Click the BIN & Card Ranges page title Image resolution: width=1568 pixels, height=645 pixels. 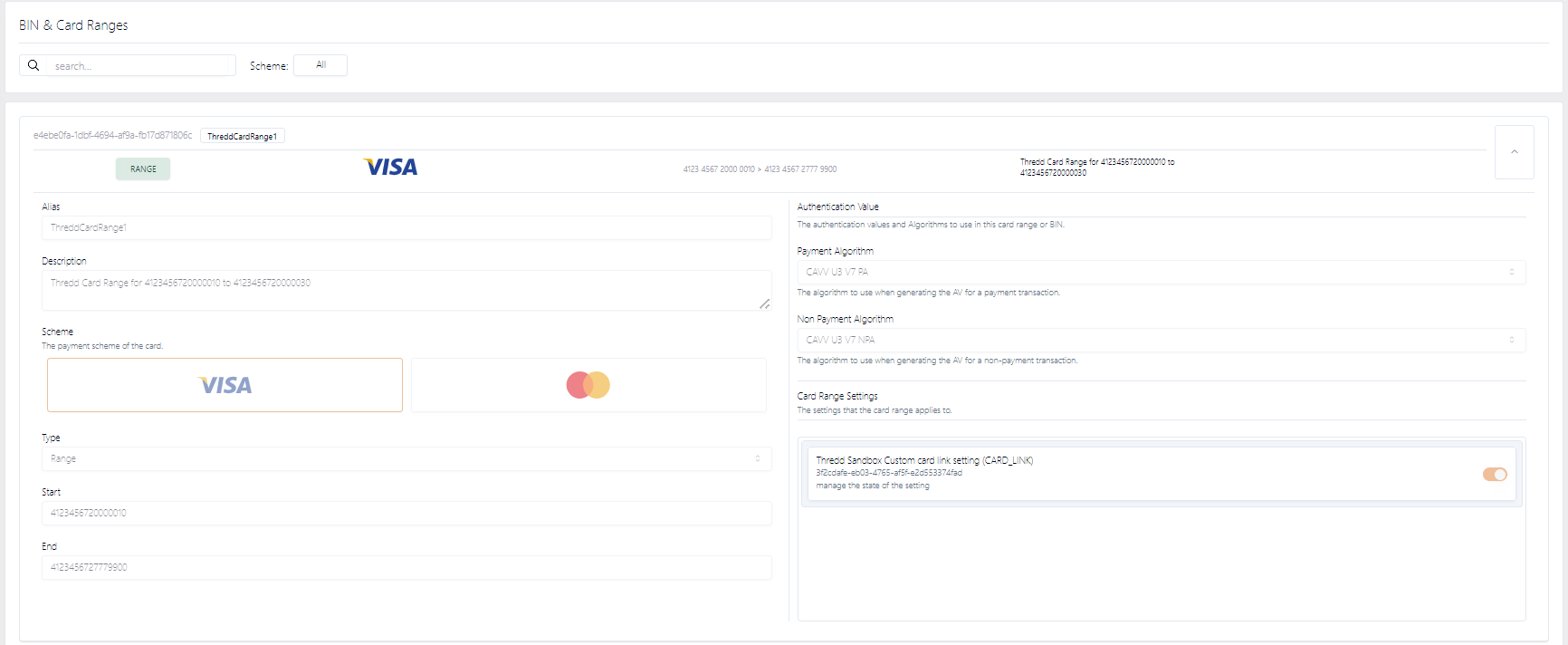[x=73, y=25]
